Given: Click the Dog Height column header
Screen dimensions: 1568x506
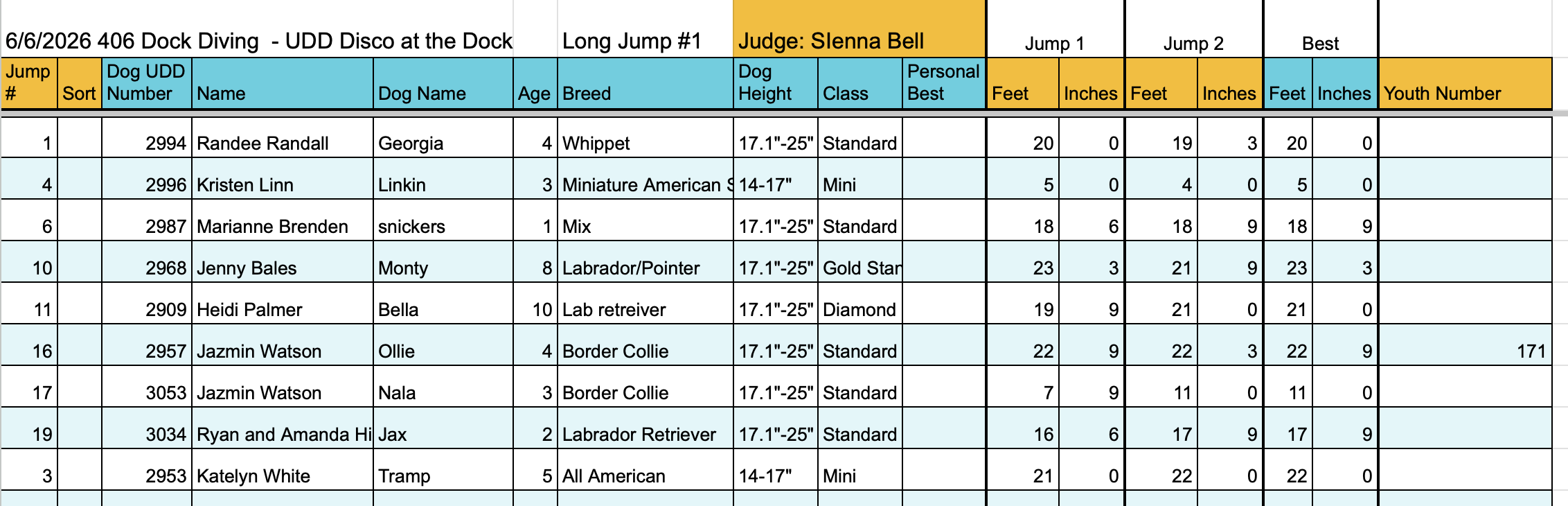Looking at the screenshot, I should pyautogui.click(x=776, y=83).
